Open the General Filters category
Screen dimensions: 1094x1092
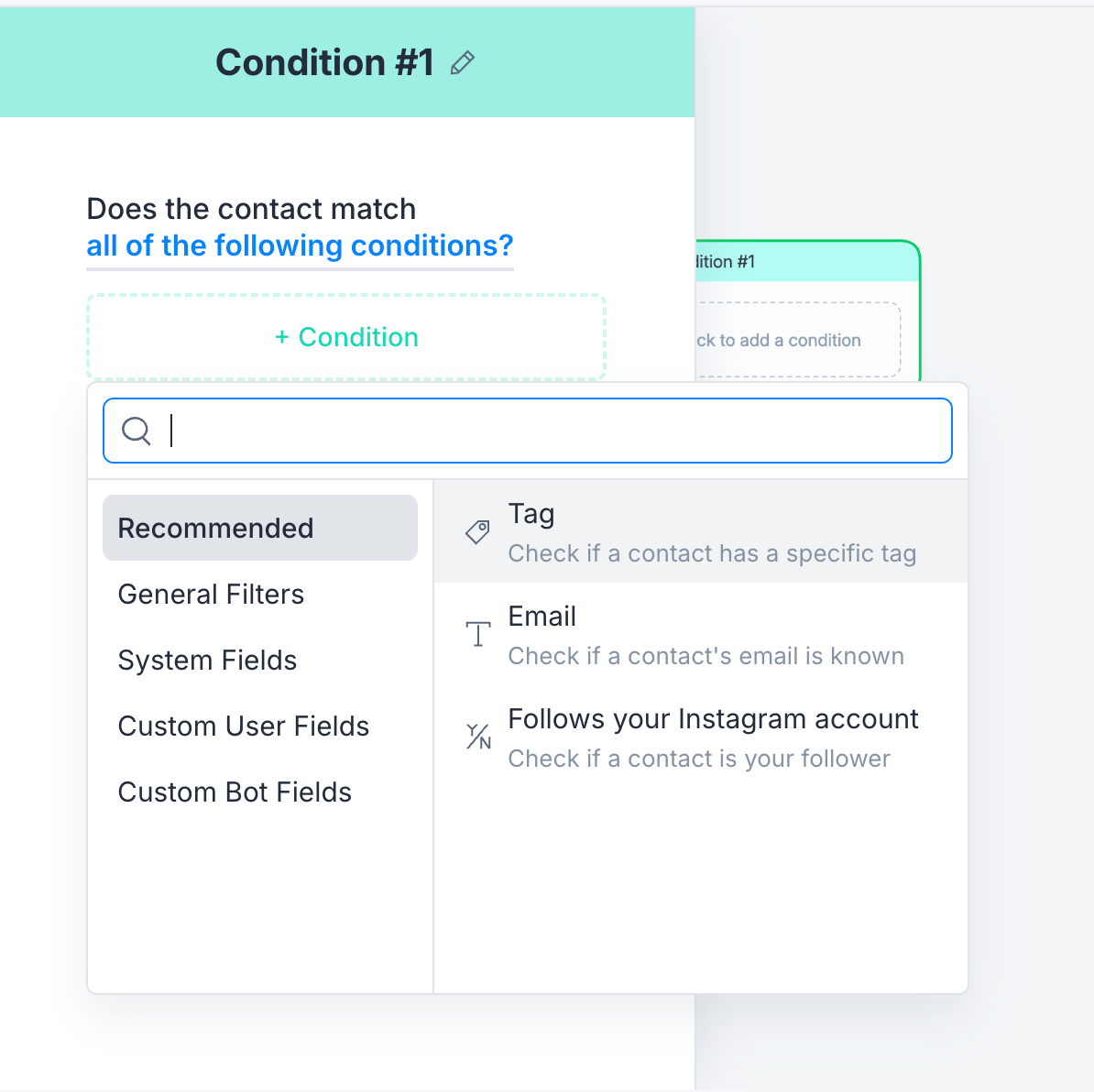point(211,595)
